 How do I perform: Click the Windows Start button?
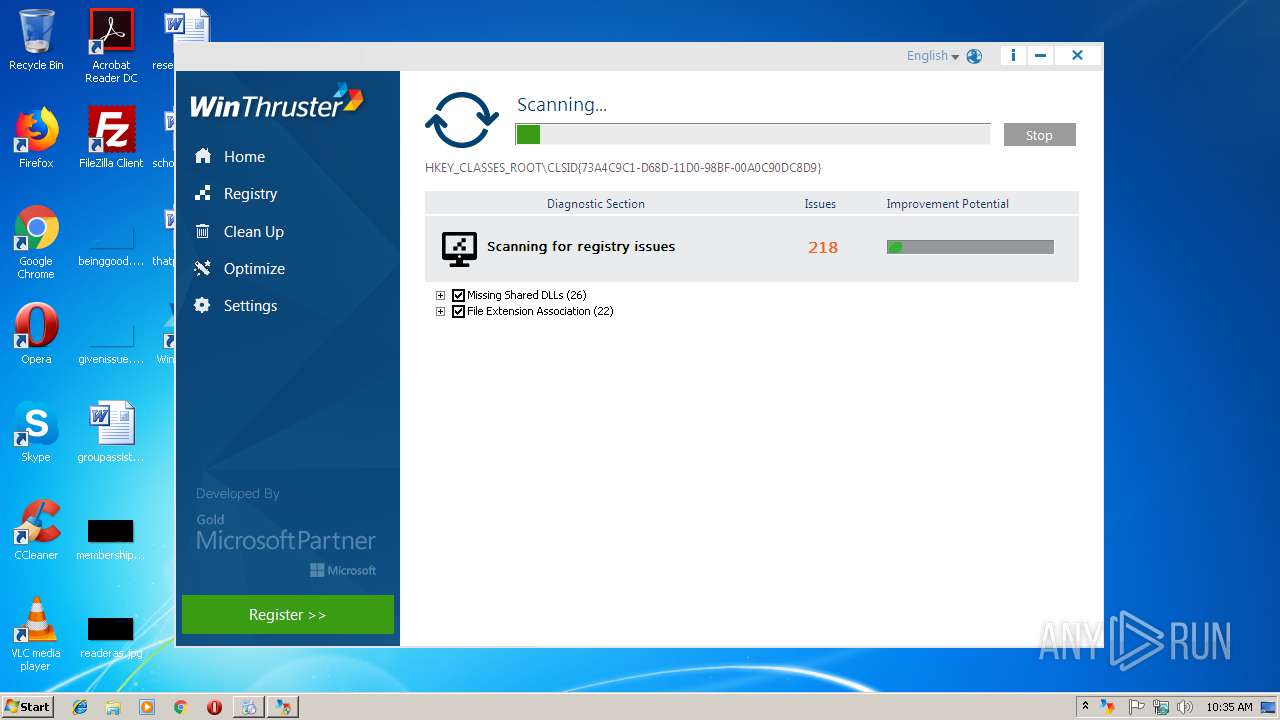point(27,706)
